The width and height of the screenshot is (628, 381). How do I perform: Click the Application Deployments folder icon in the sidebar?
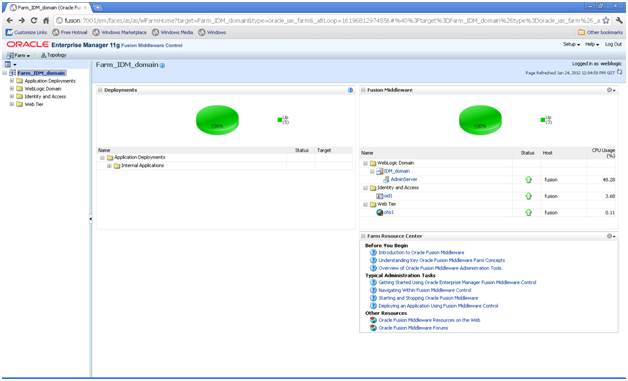pyautogui.click(x=19, y=81)
